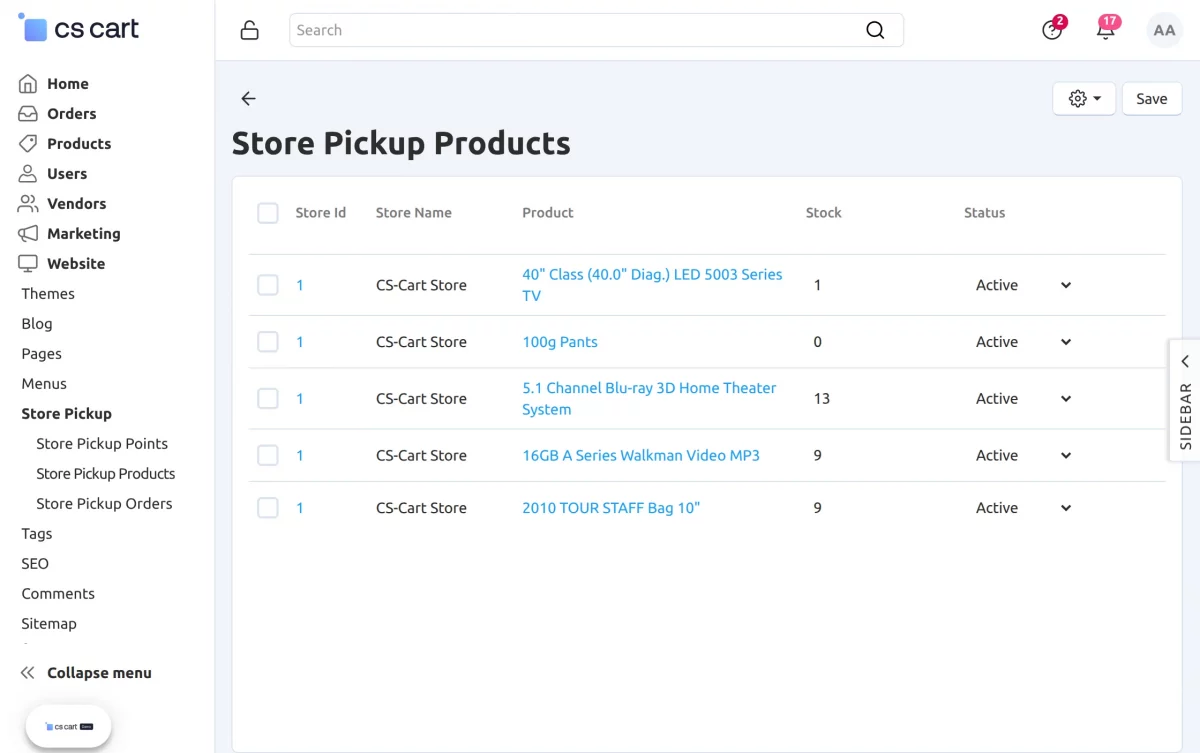The height and width of the screenshot is (753, 1200).
Task: Click the Save button
Action: (1152, 99)
